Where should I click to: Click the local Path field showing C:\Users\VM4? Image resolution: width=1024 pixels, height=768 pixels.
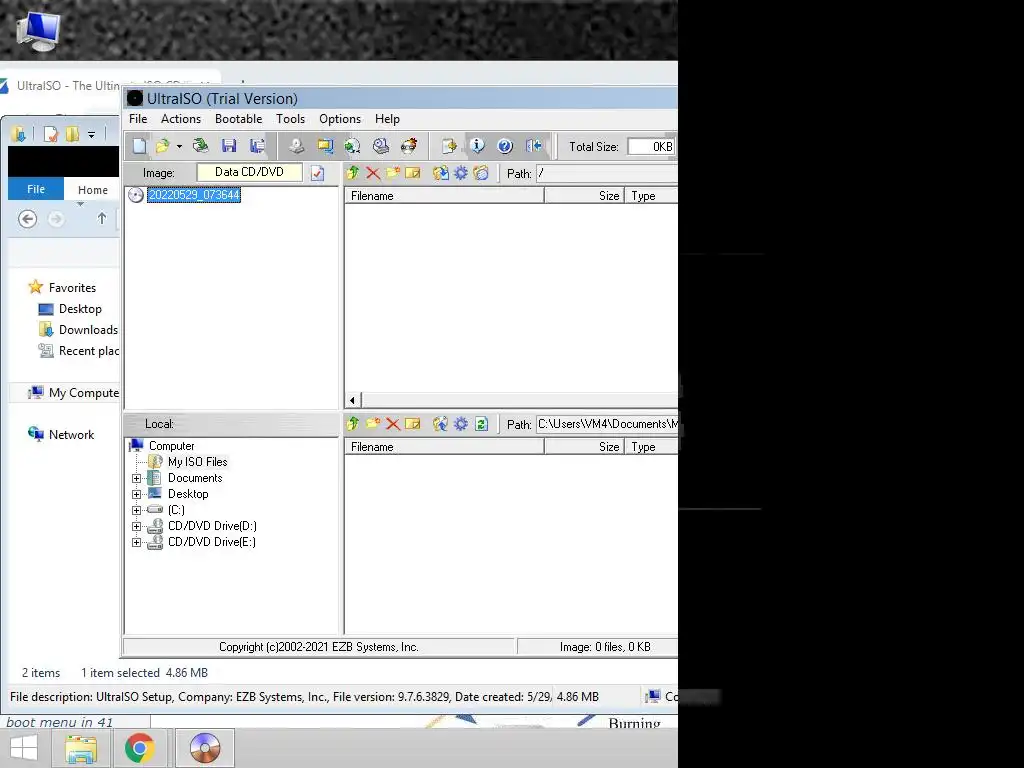(607, 424)
